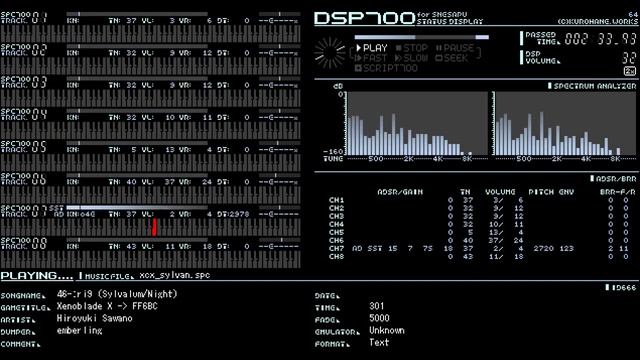Click the FORMAT value Text
The width and height of the screenshot is (640, 360).
(x=379, y=342)
